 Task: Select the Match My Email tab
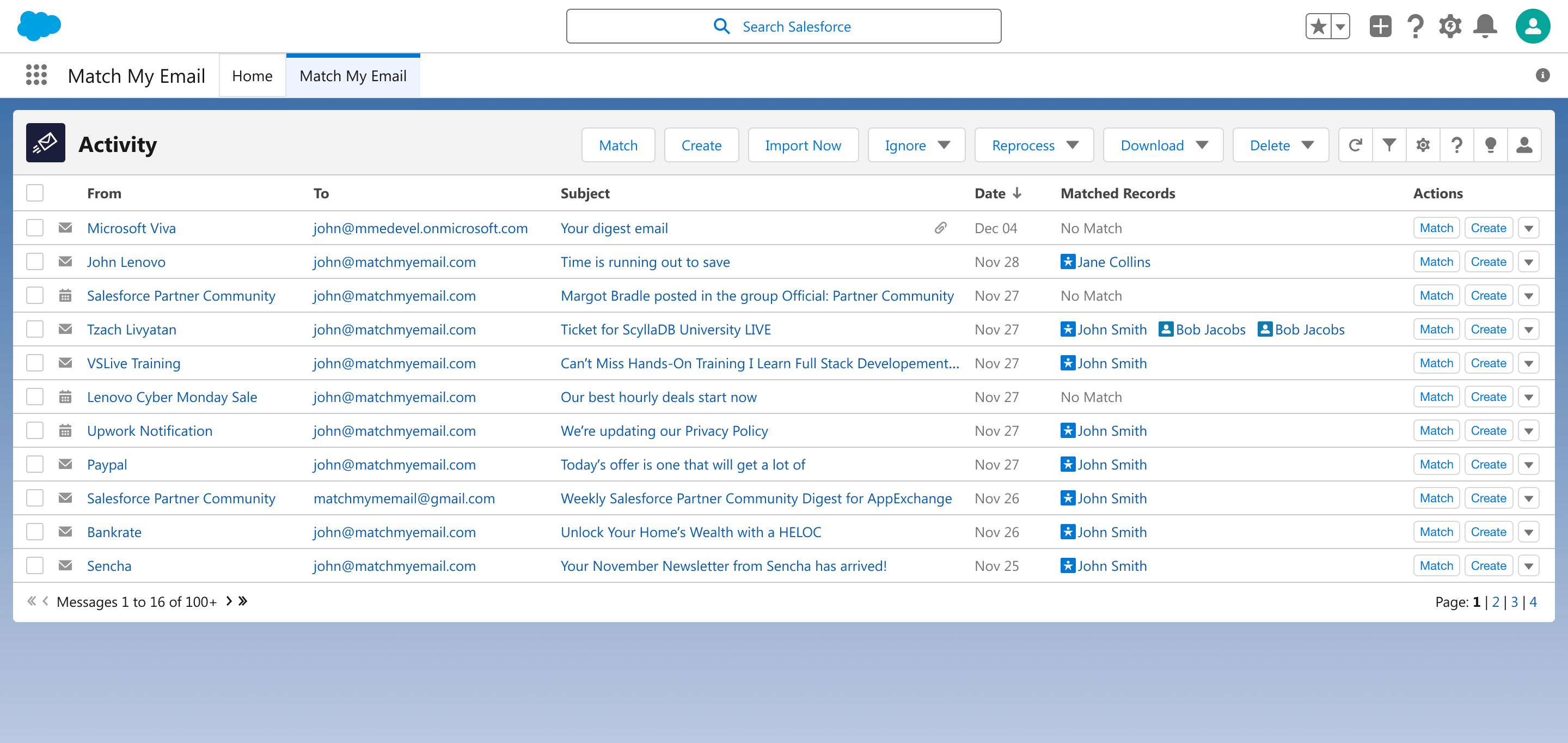pyautogui.click(x=353, y=76)
